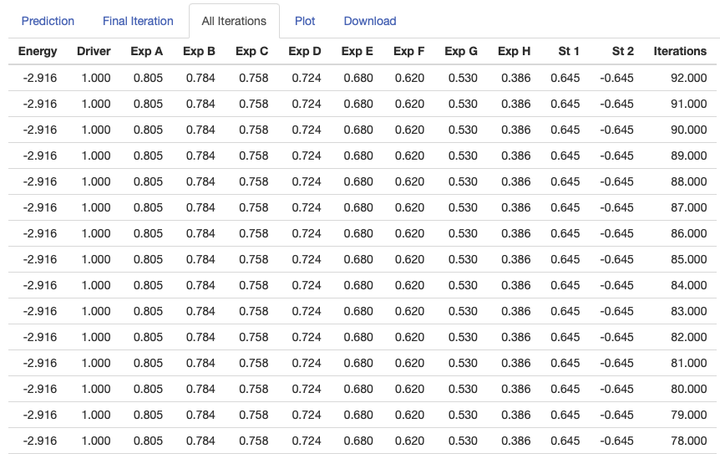The image size is (720, 454).
Task: Click the iteration 78.000 cell
Action: 688,441
